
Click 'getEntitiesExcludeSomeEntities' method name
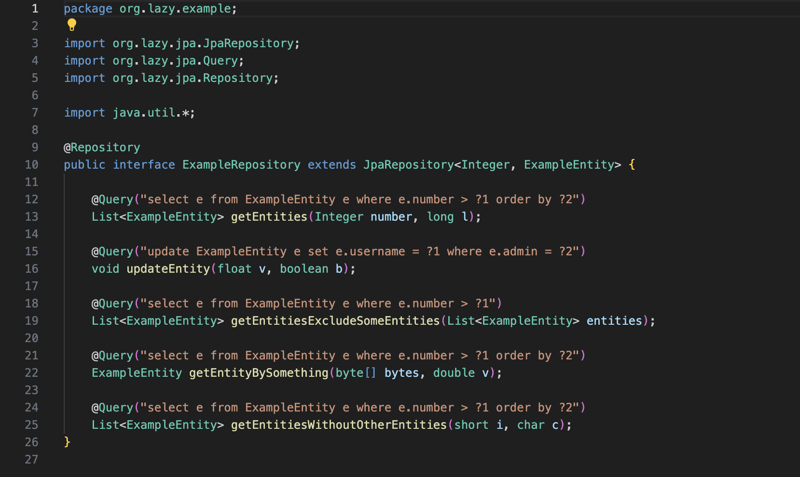pyautogui.click(x=335, y=321)
